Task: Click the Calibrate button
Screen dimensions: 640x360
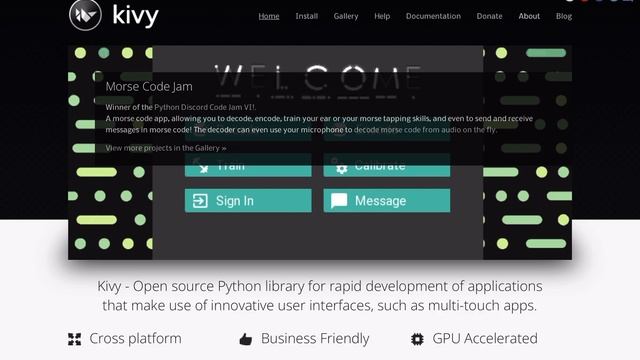Action: click(x=387, y=165)
